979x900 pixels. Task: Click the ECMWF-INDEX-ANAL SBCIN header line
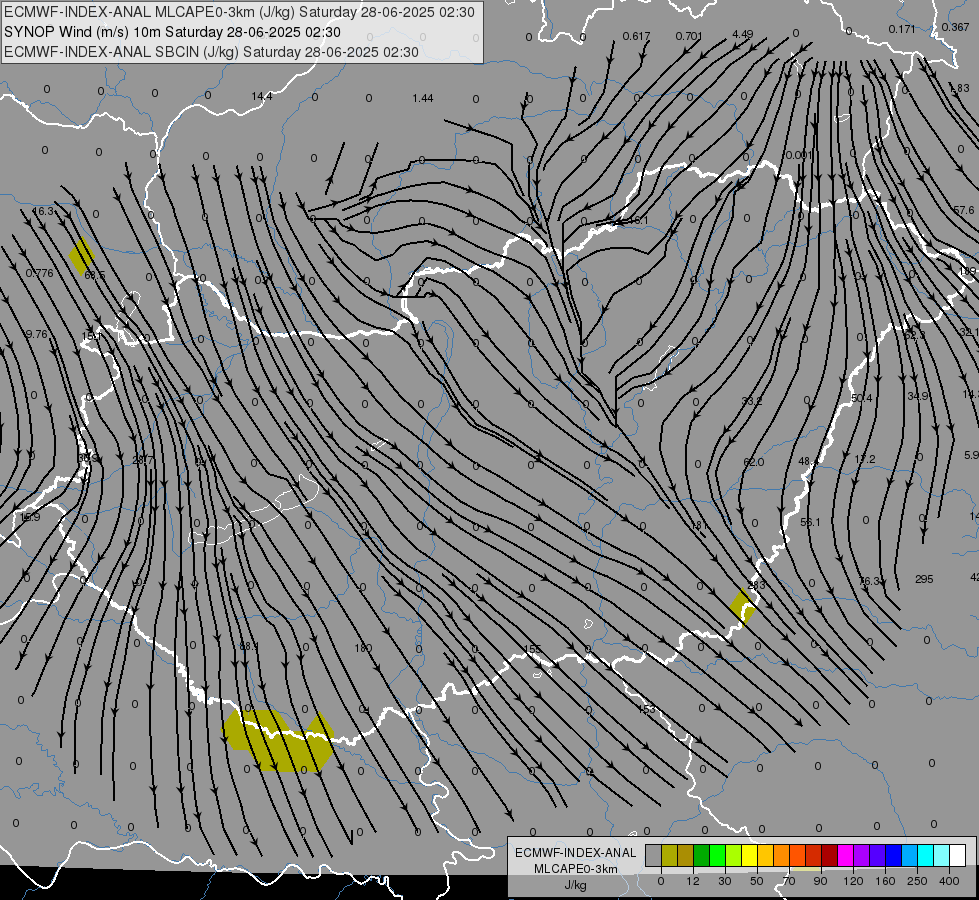coord(212,52)
